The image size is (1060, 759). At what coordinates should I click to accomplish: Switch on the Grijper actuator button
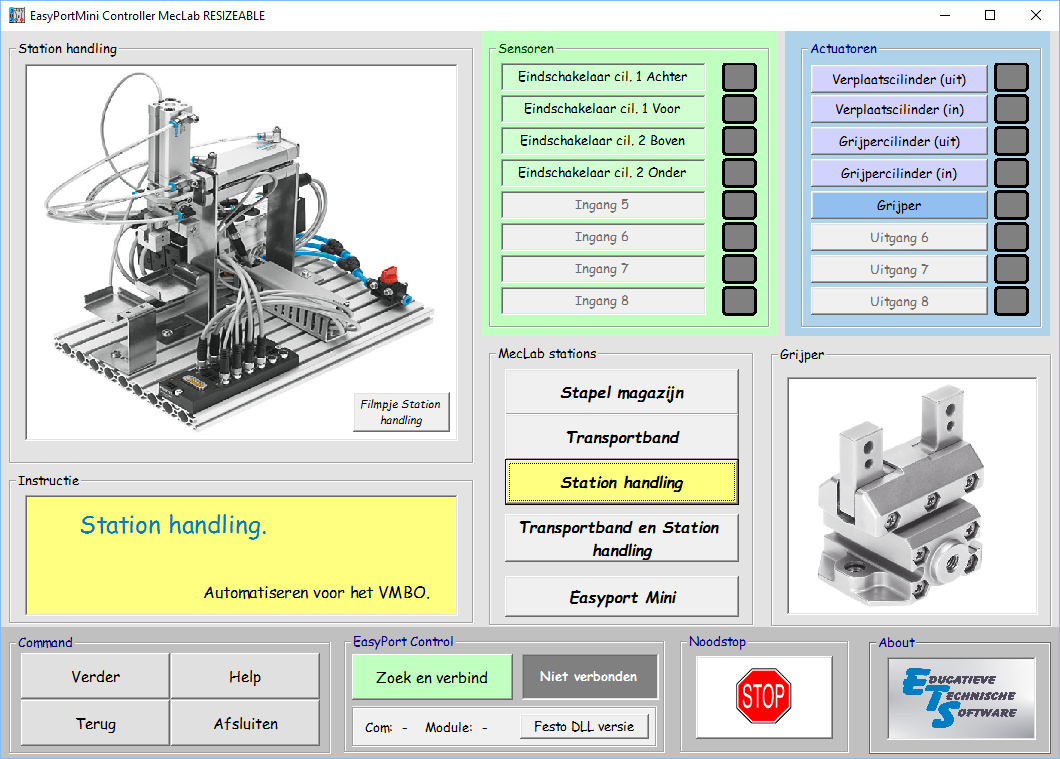(x=898, y=205)
